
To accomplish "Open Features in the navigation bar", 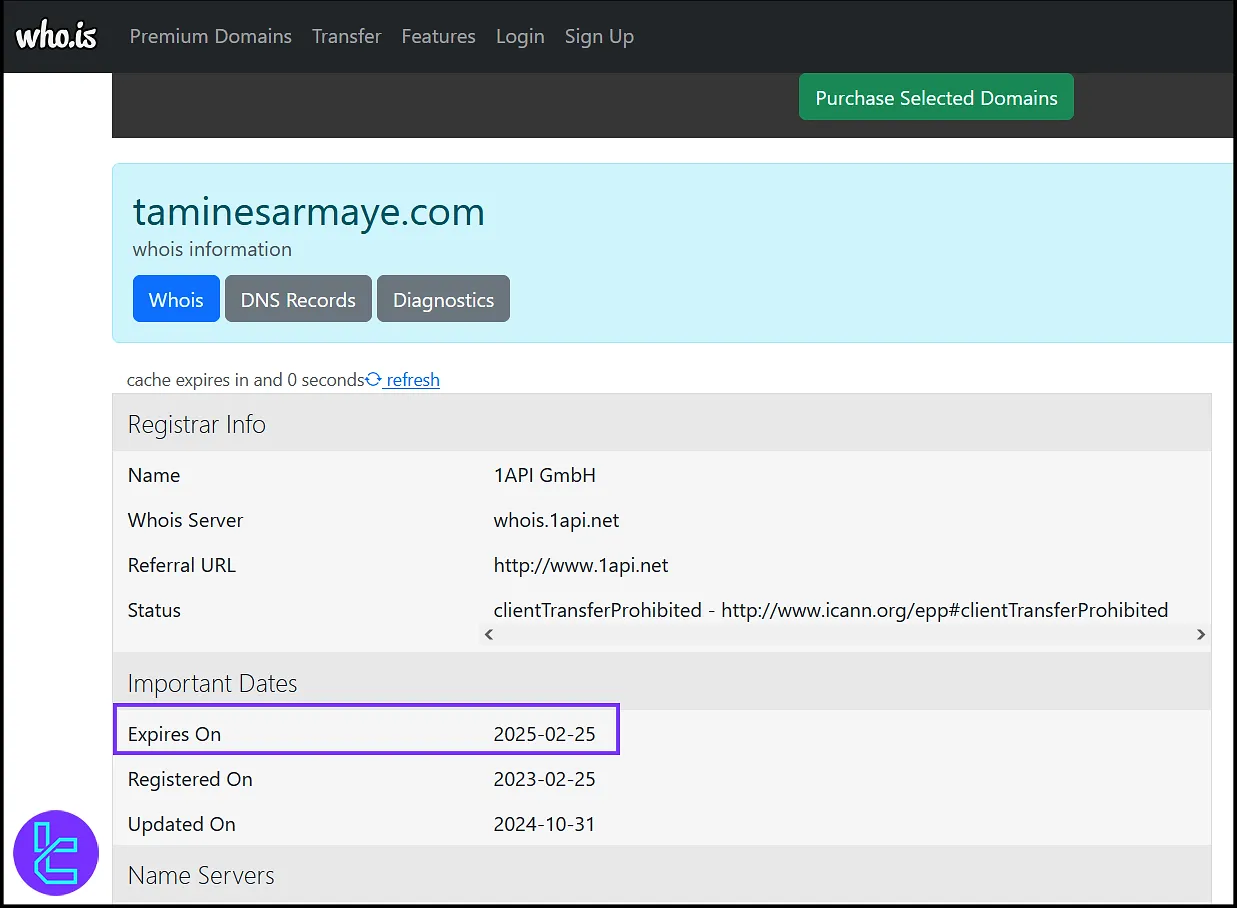I will pyautogui.click(x=438, y=36).
